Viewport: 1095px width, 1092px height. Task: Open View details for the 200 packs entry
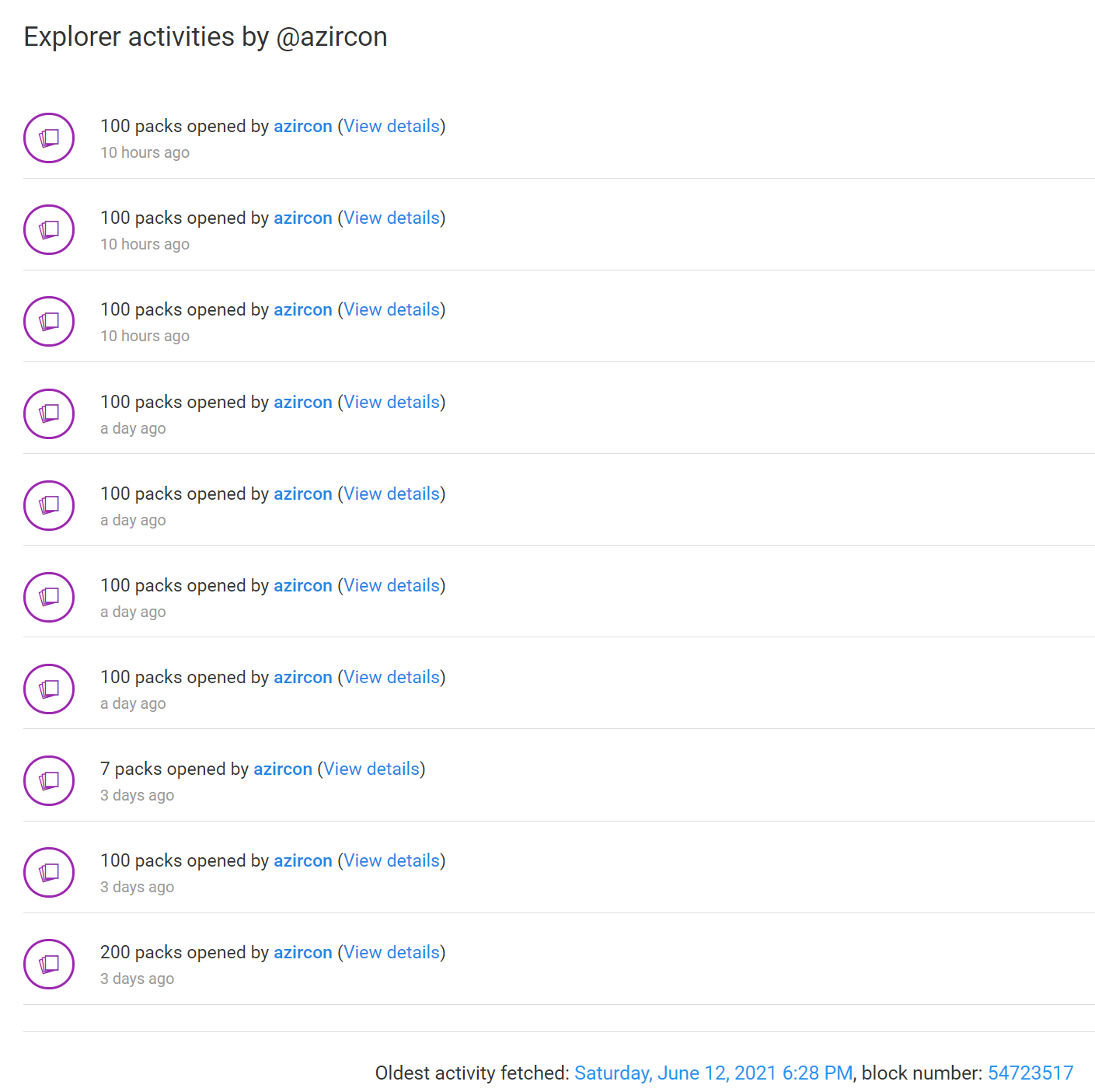(392, 952)
